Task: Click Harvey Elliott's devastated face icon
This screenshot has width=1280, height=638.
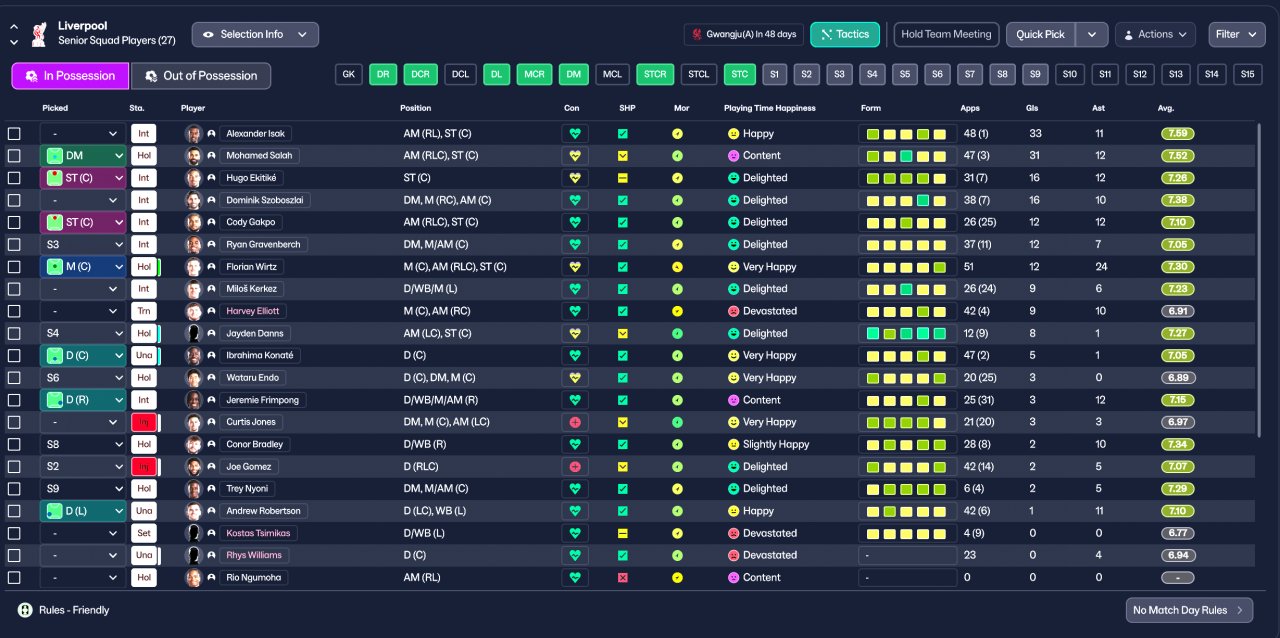Action: (x=733, y=311)
